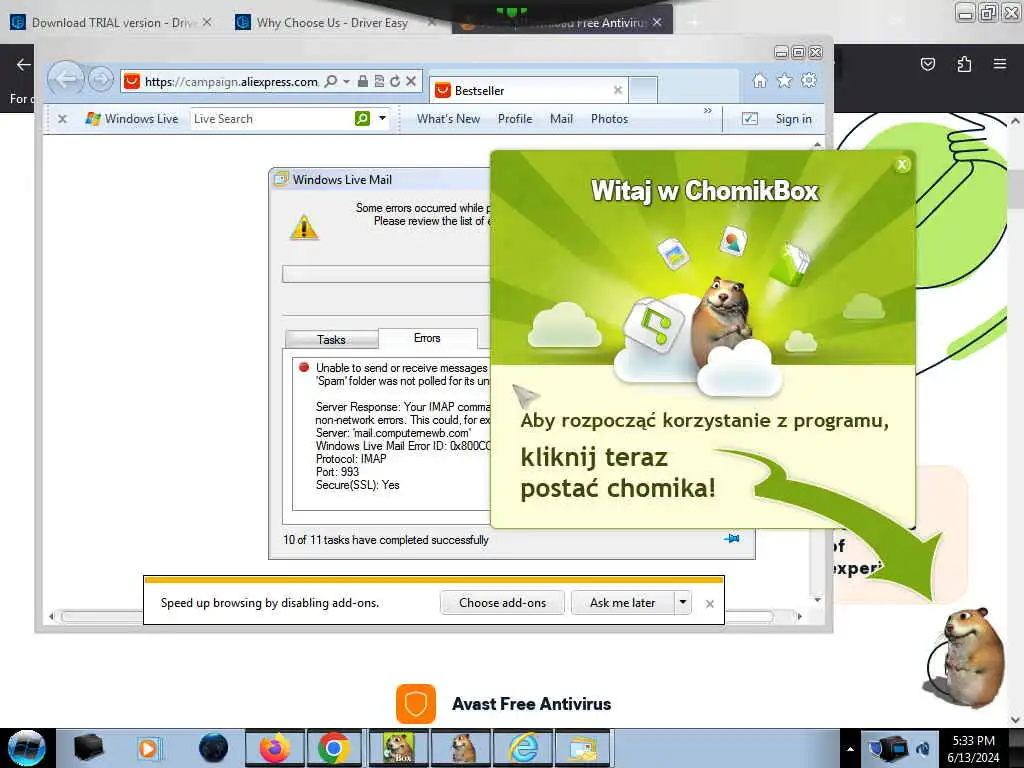Click the Firefox back arrow
The width and height of the screenshot is (1024, 768).
point(24,64)
